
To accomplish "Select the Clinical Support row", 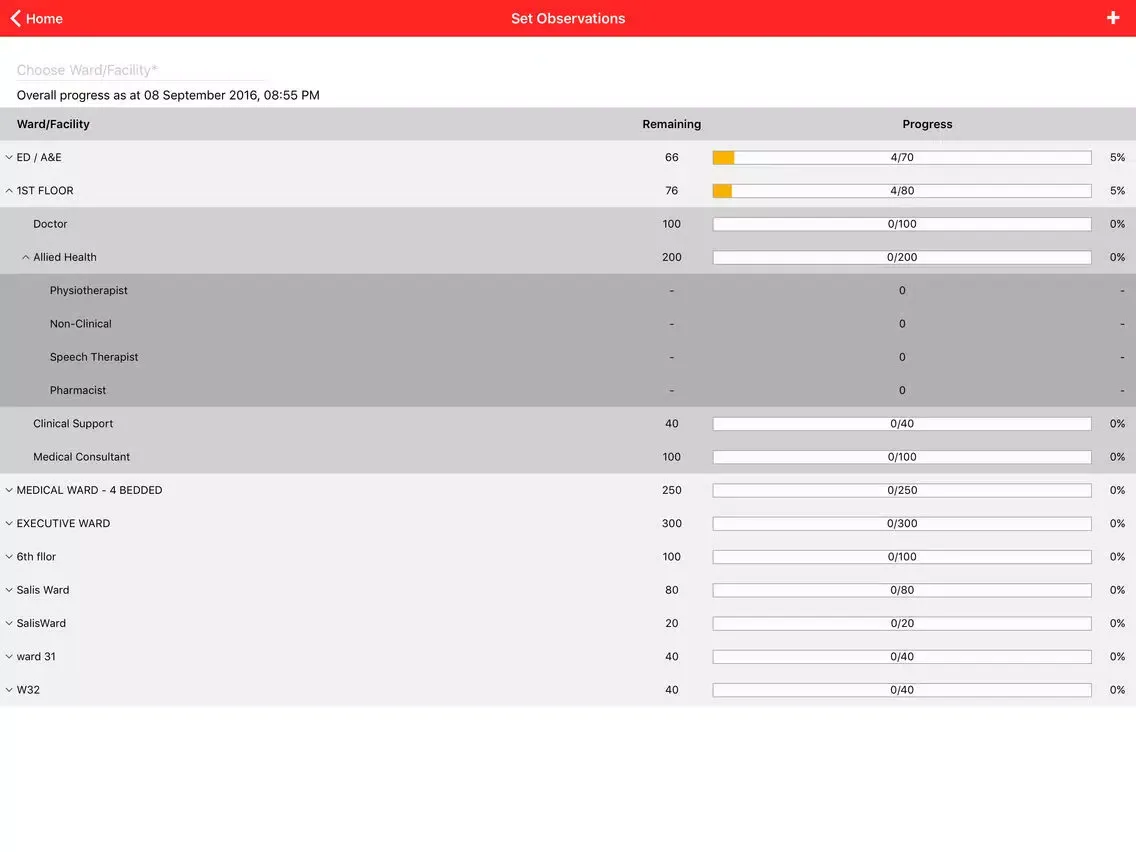I will pyautogui.click(x=568, y=424).
